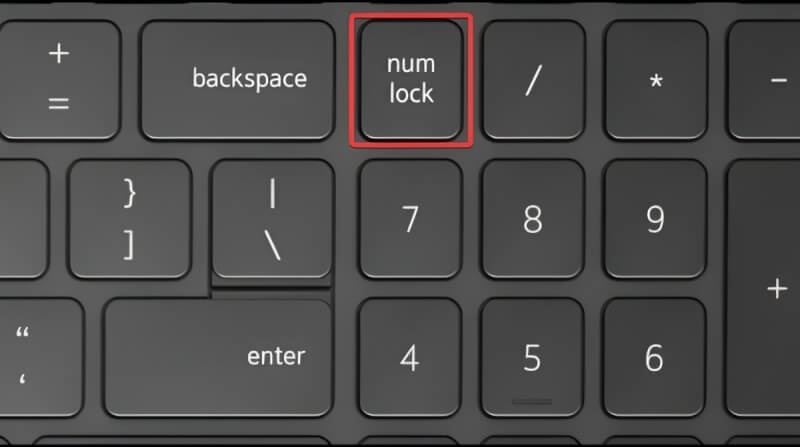The image size is (800, 447).
Task: Click the tall numpad plus key
Action: [x=763, y=288]
